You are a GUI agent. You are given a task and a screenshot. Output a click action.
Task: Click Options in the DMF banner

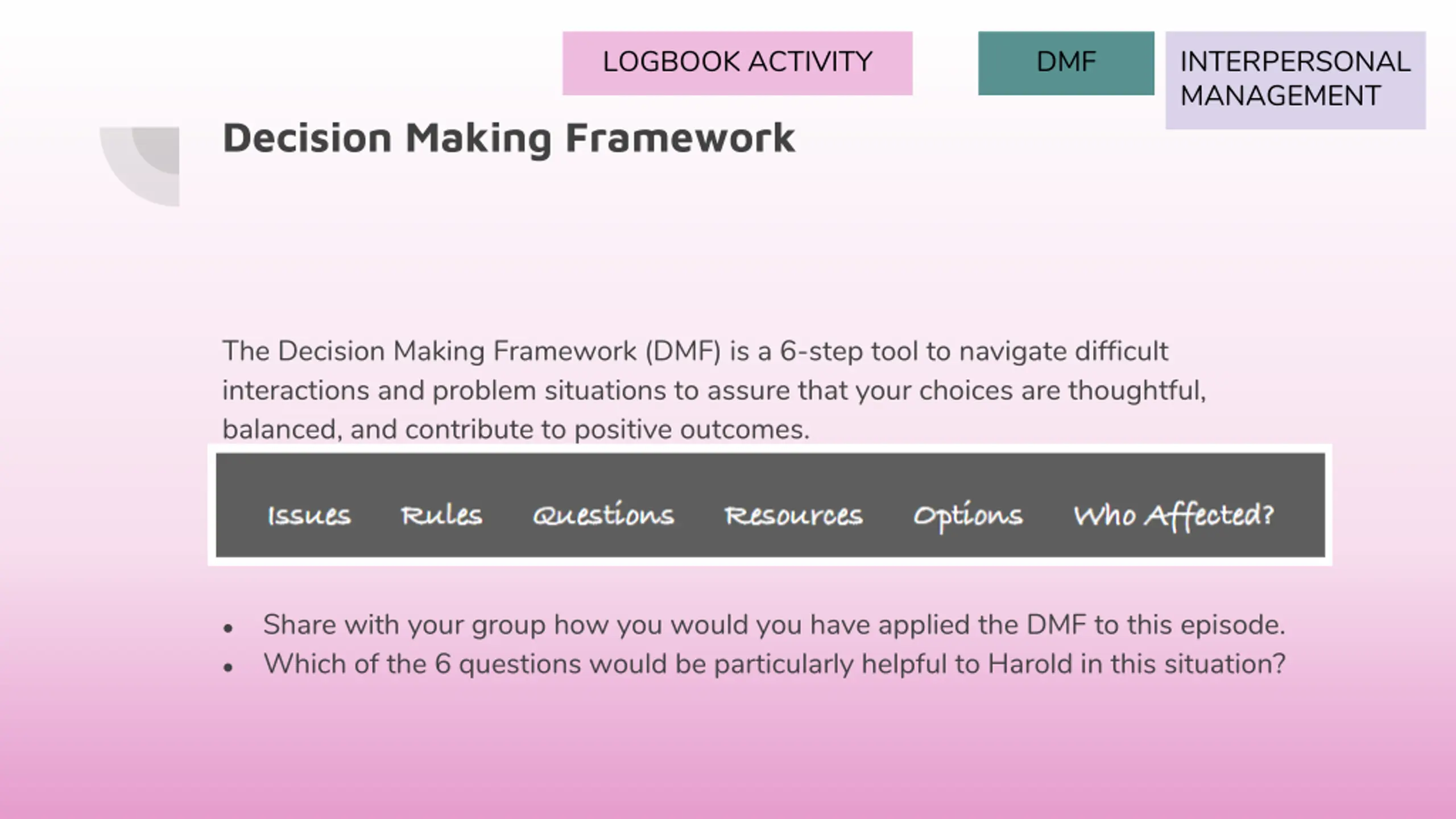coord(968,516)
